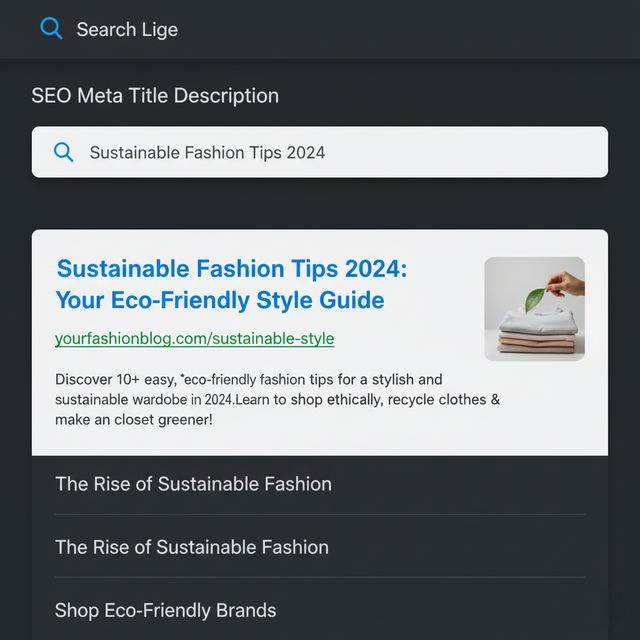Click the search icon inside the keyword field
Screen dimensions: 640x640
coord(63,152)
